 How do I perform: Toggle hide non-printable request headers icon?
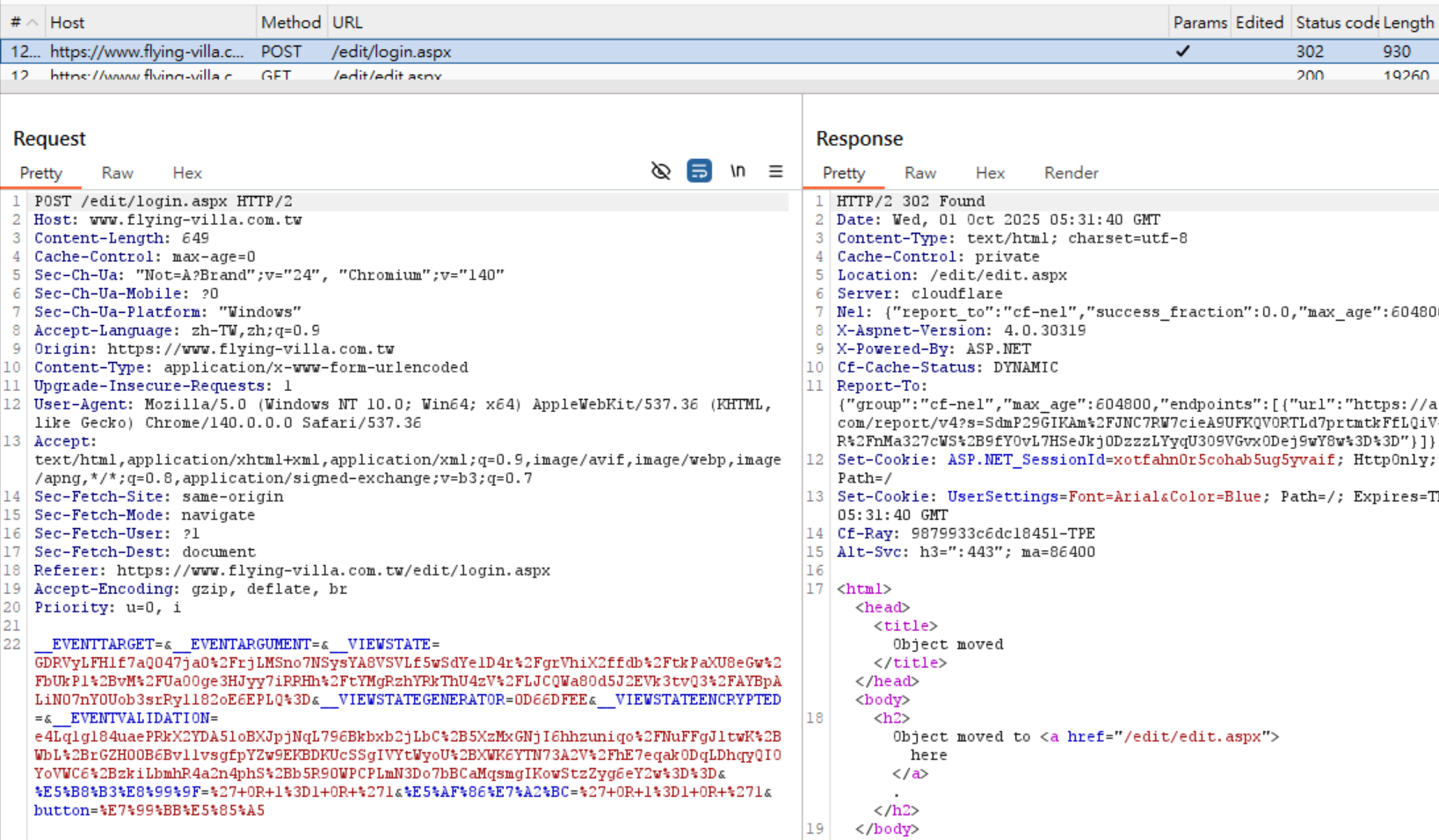click(660, 171)
